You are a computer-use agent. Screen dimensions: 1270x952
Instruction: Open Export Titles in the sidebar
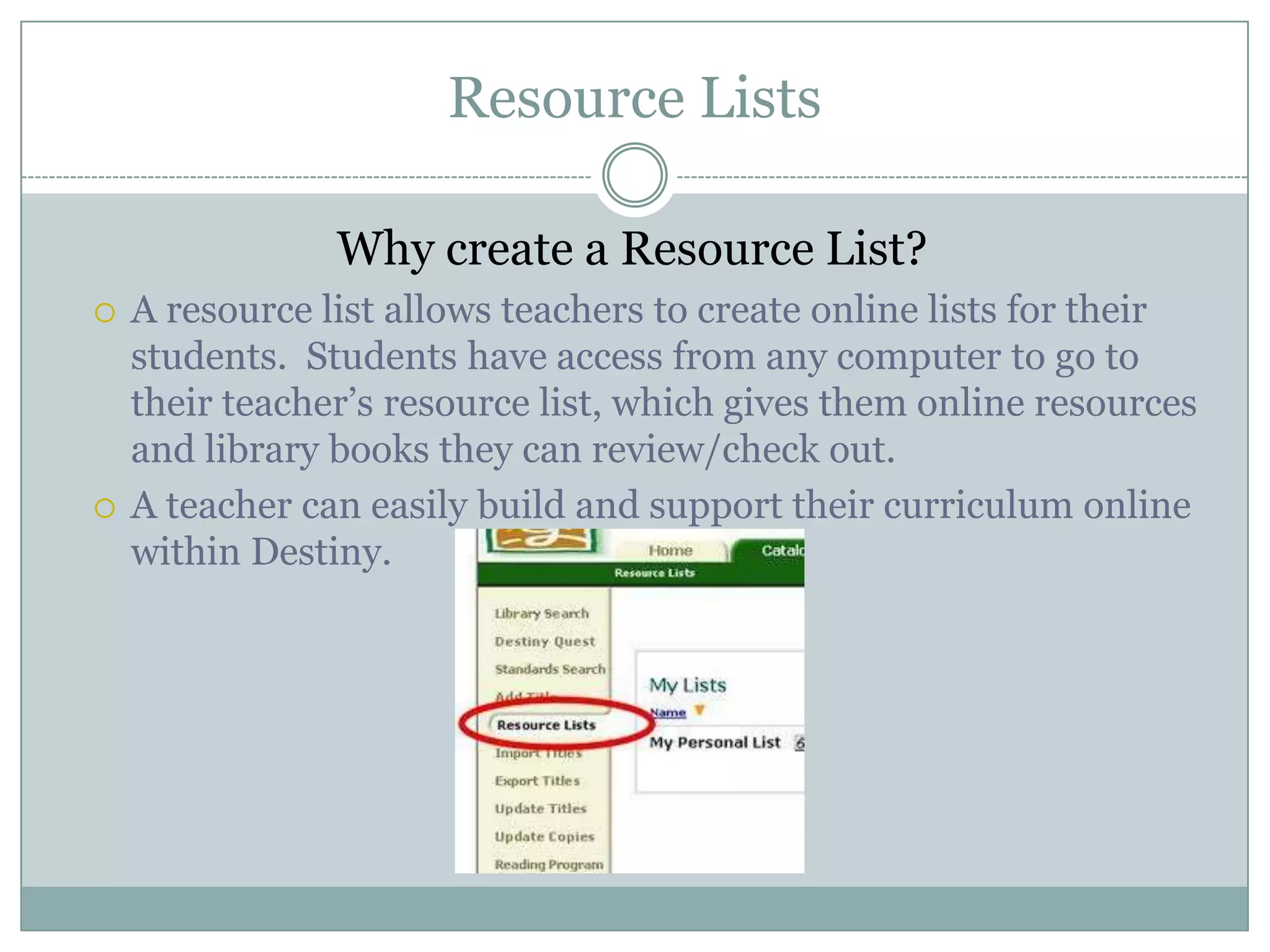pos(537,781)
